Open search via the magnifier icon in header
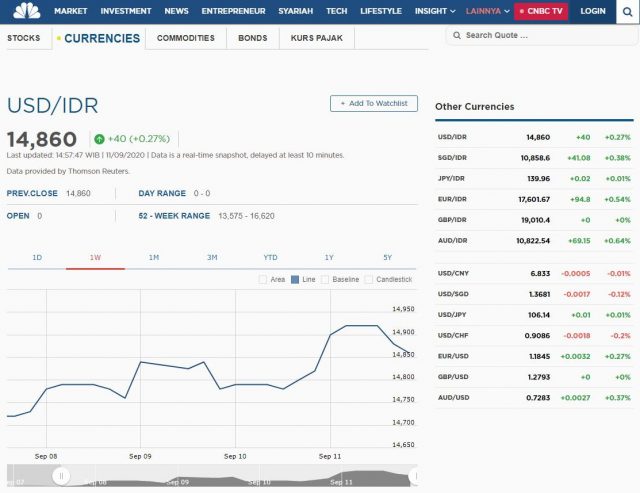Screen dimensions: 640x493 coord(627,11)
